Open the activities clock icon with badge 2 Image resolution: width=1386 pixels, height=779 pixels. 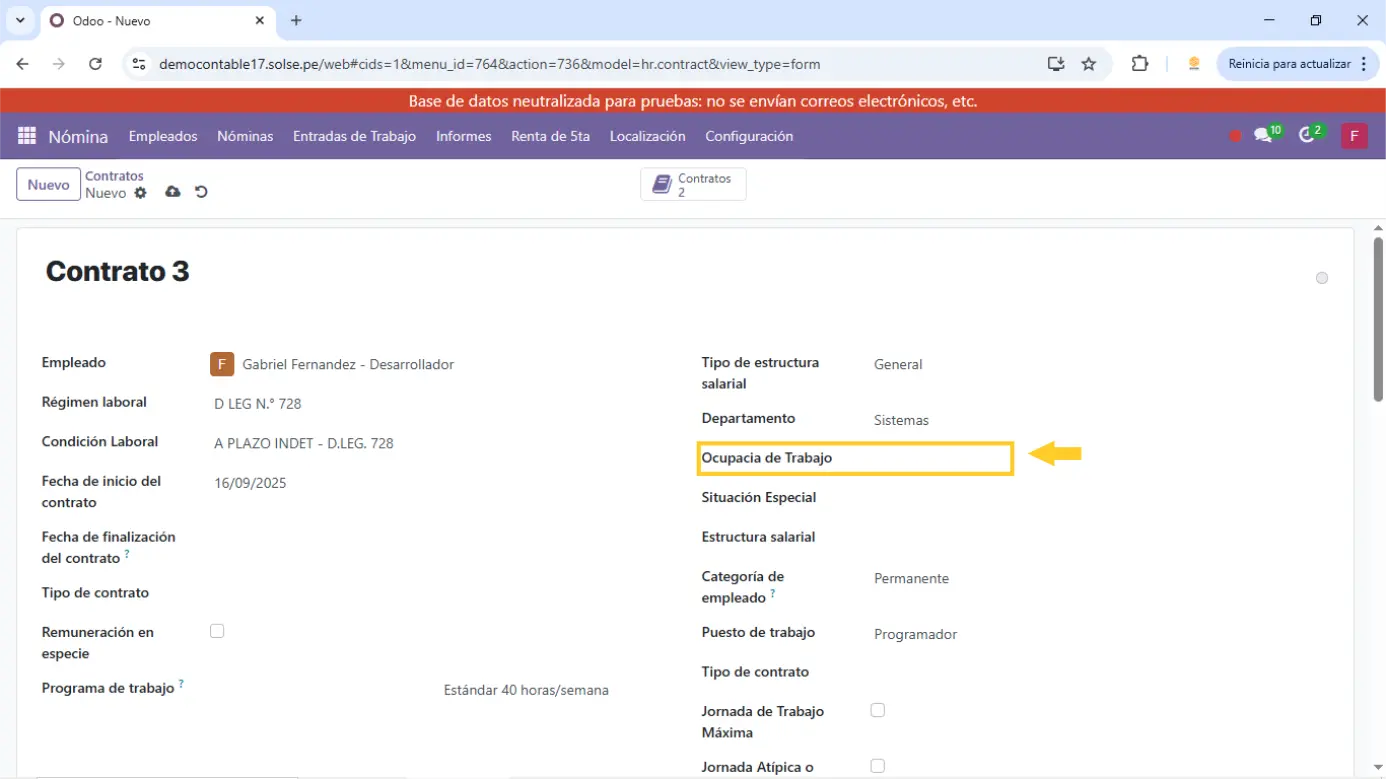[x=1307, y=136]
